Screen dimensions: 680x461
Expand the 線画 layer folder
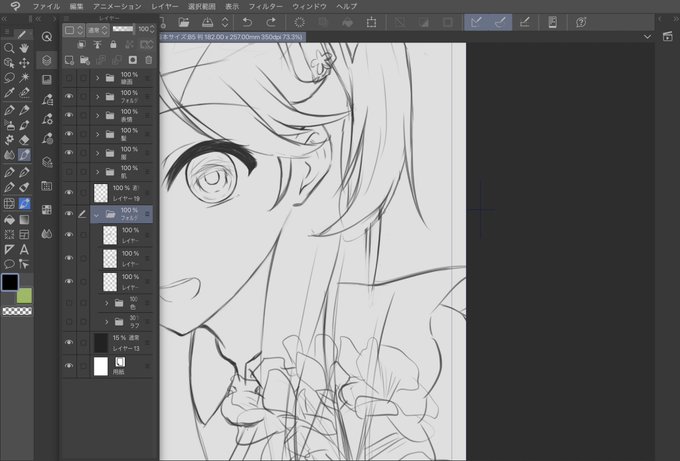[98, 78]
